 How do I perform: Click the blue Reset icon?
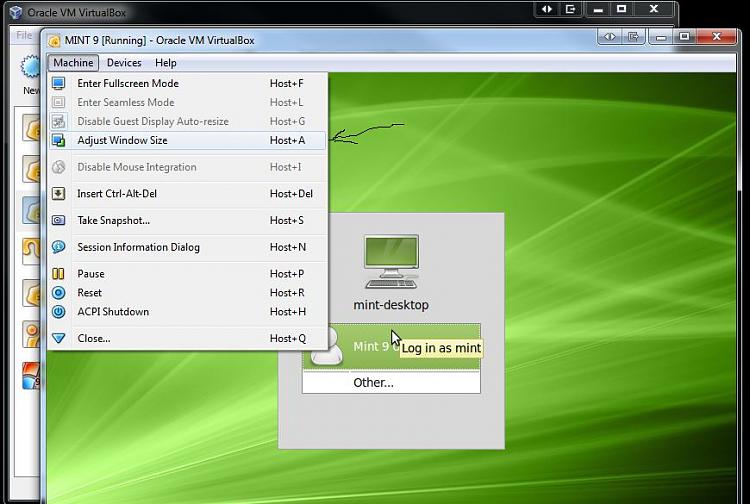coord(58,293)
